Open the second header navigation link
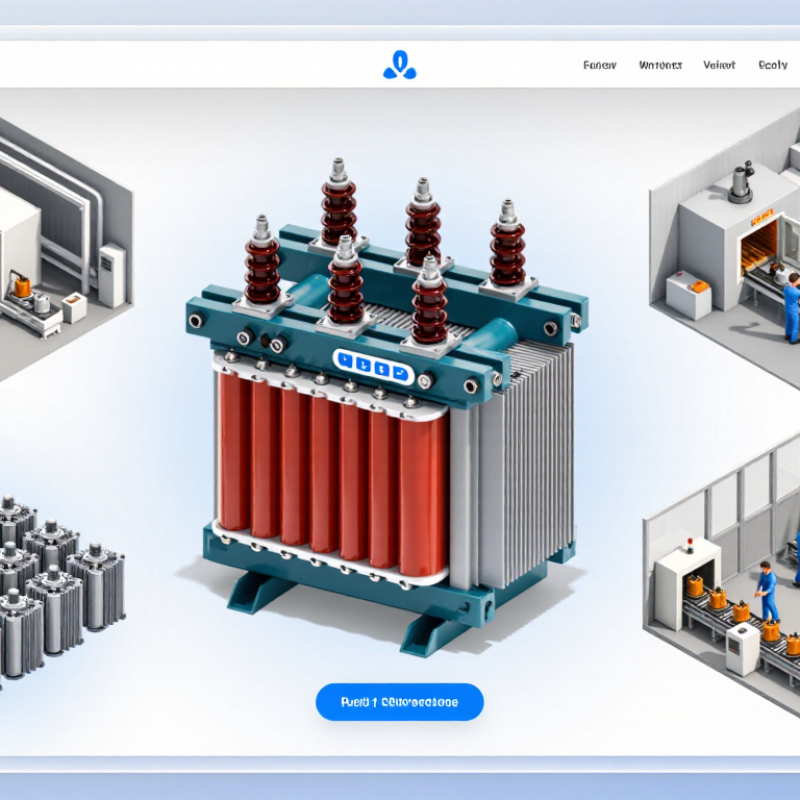 coord(660,65)
